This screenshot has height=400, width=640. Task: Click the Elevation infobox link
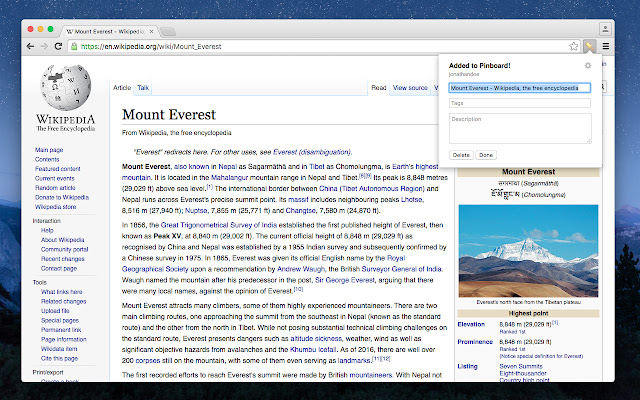(x=471, y=324)
